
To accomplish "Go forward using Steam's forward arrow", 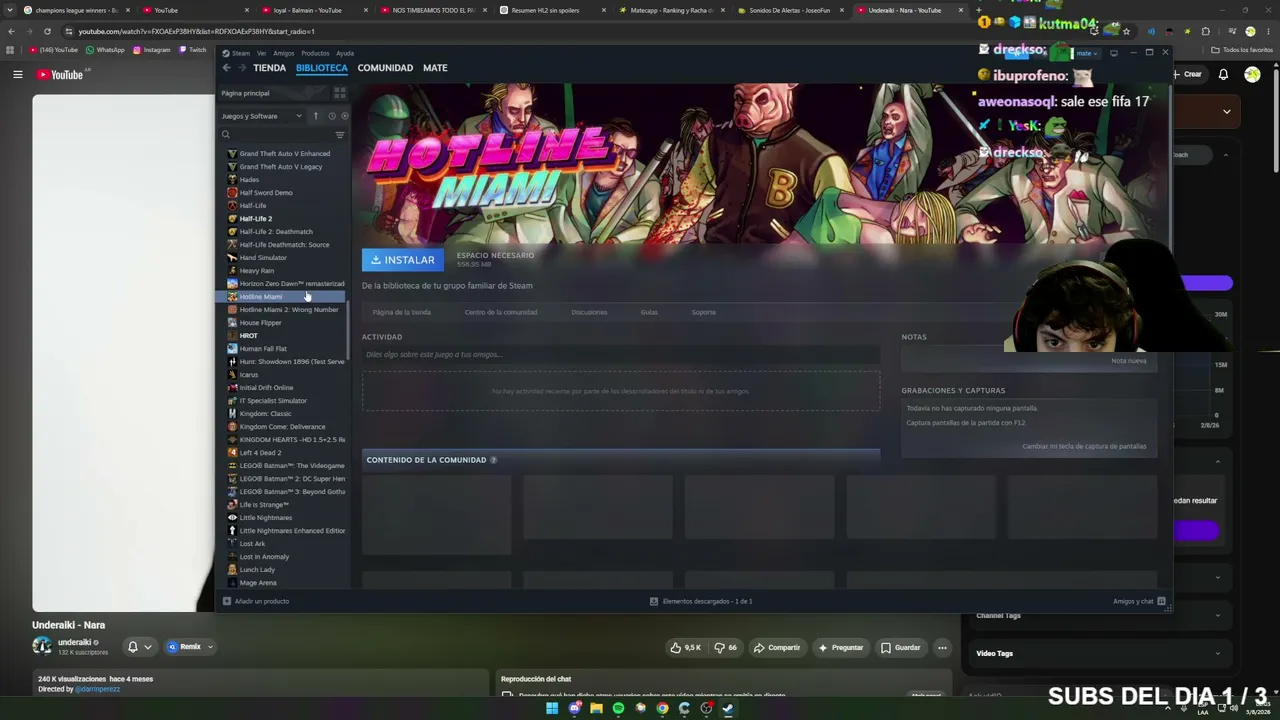I will click(x=241, y=68).
